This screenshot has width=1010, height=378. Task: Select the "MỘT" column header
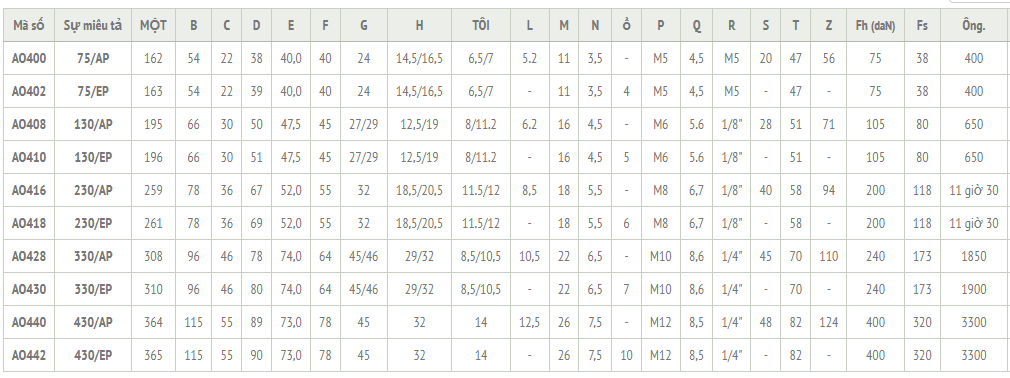(x=153, y=26)
